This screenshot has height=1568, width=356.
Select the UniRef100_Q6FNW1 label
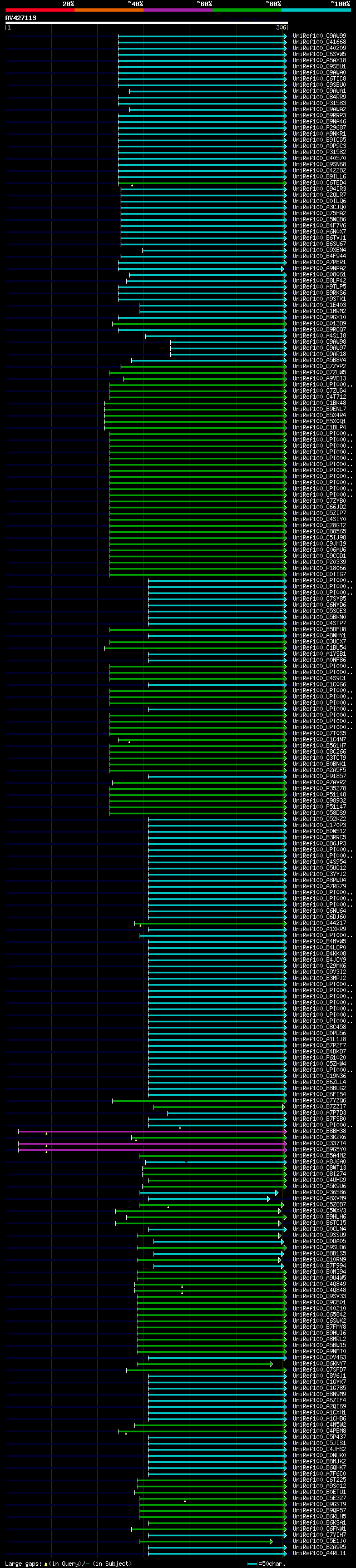[319, 1529]
